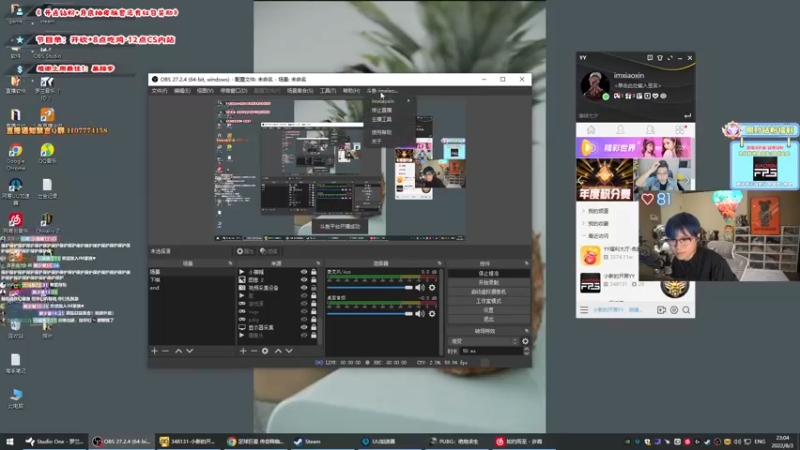Open the transition type dropdown
The width and height of the screenshot is (800, 450).
[x=483, y=341]
